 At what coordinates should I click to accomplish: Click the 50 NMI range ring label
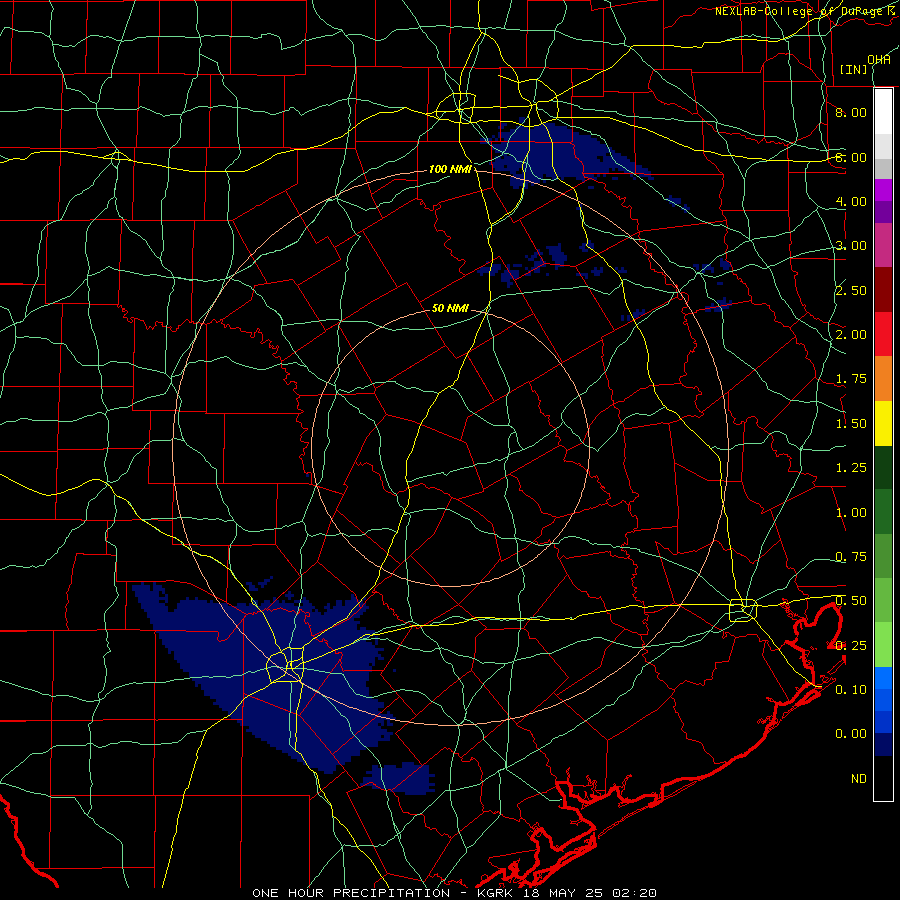[450, 308]
